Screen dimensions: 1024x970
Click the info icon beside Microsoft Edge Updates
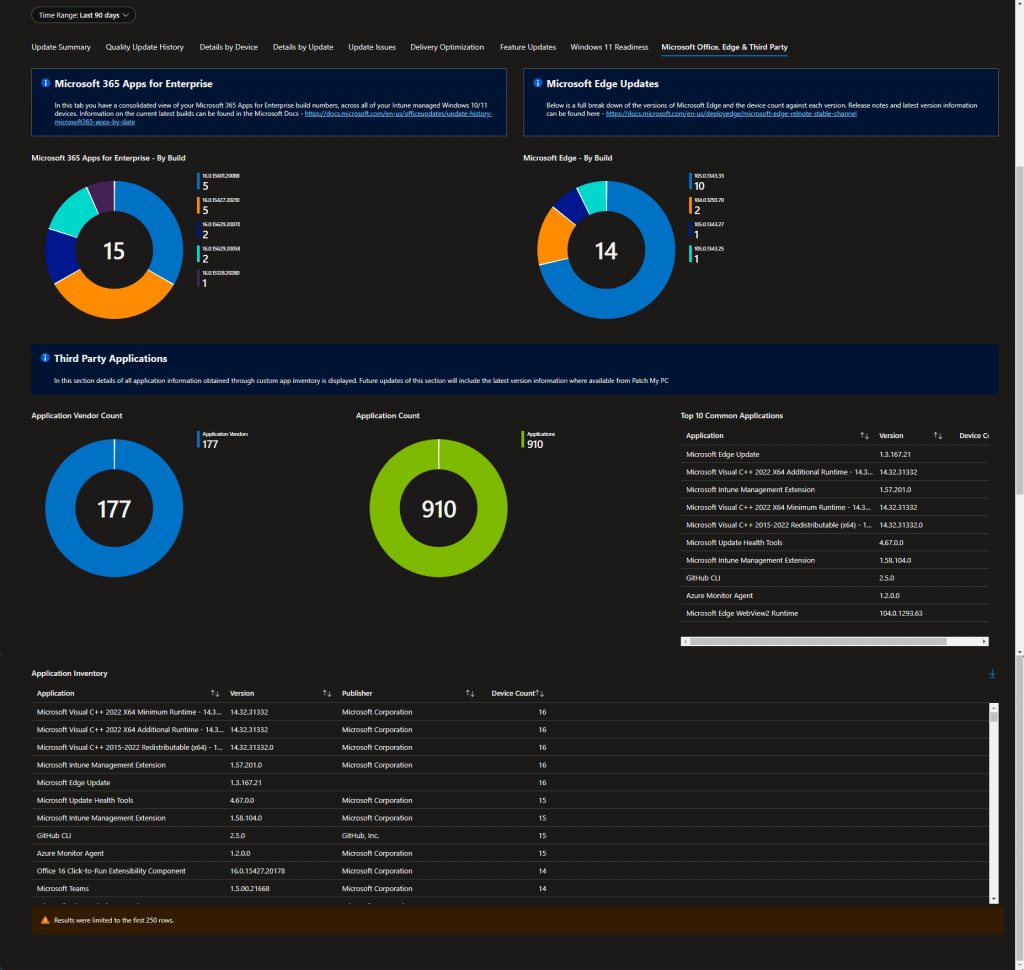coord(537,83)
